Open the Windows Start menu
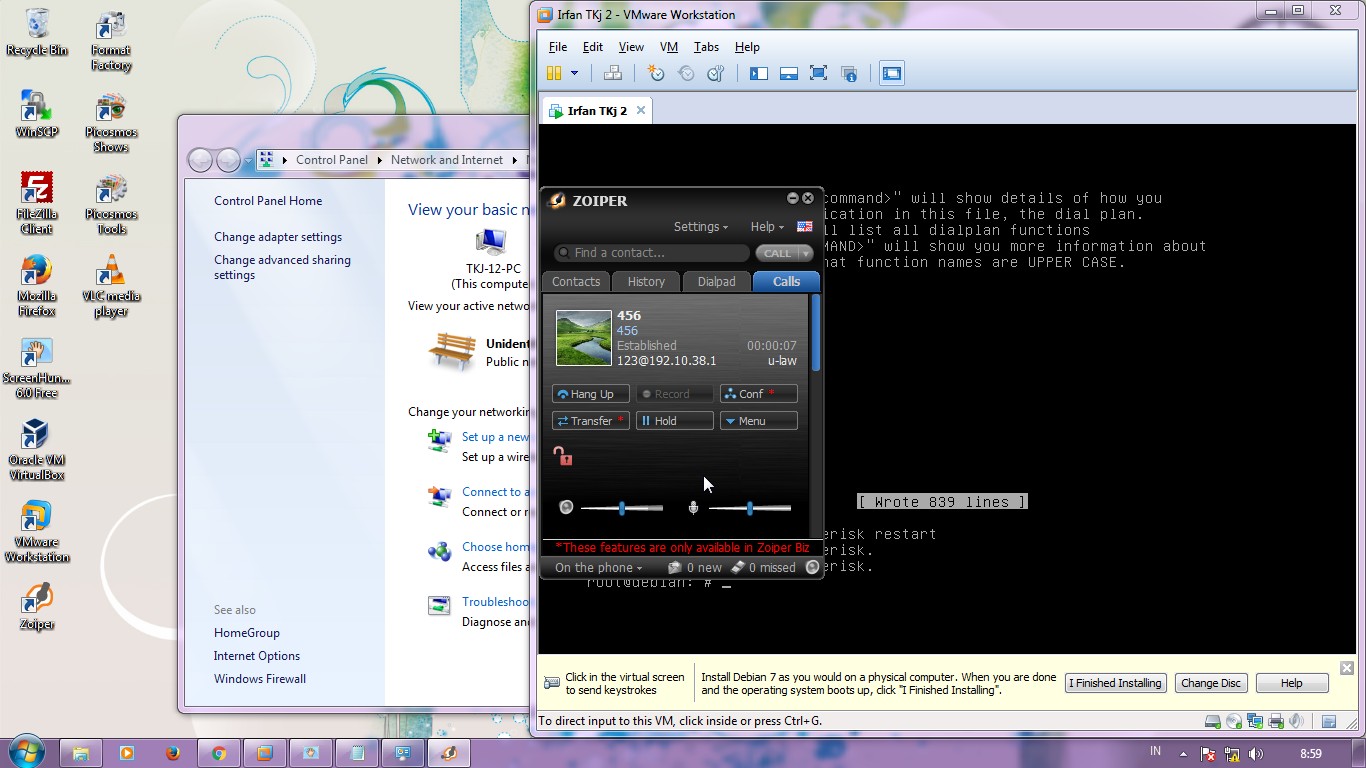 tap(27, 752)
